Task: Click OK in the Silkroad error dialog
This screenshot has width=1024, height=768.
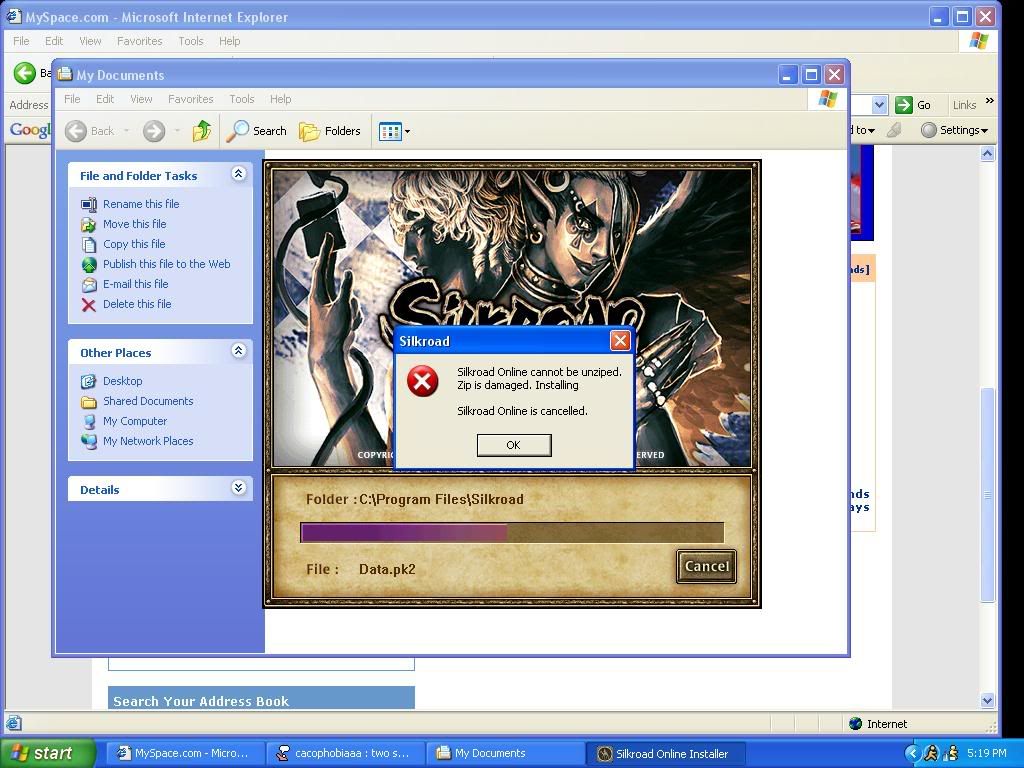Action: [x=514, y=445]
